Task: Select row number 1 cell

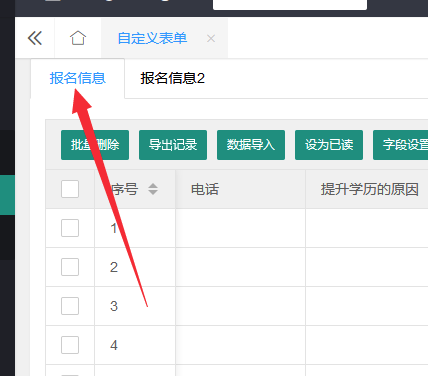Action: pyautogui.click(x=135, y=228)
